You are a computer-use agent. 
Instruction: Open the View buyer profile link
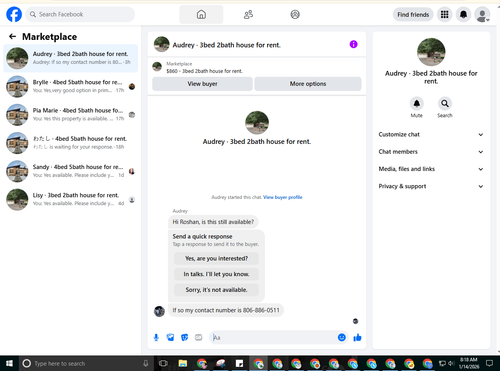tap(283, 197)
